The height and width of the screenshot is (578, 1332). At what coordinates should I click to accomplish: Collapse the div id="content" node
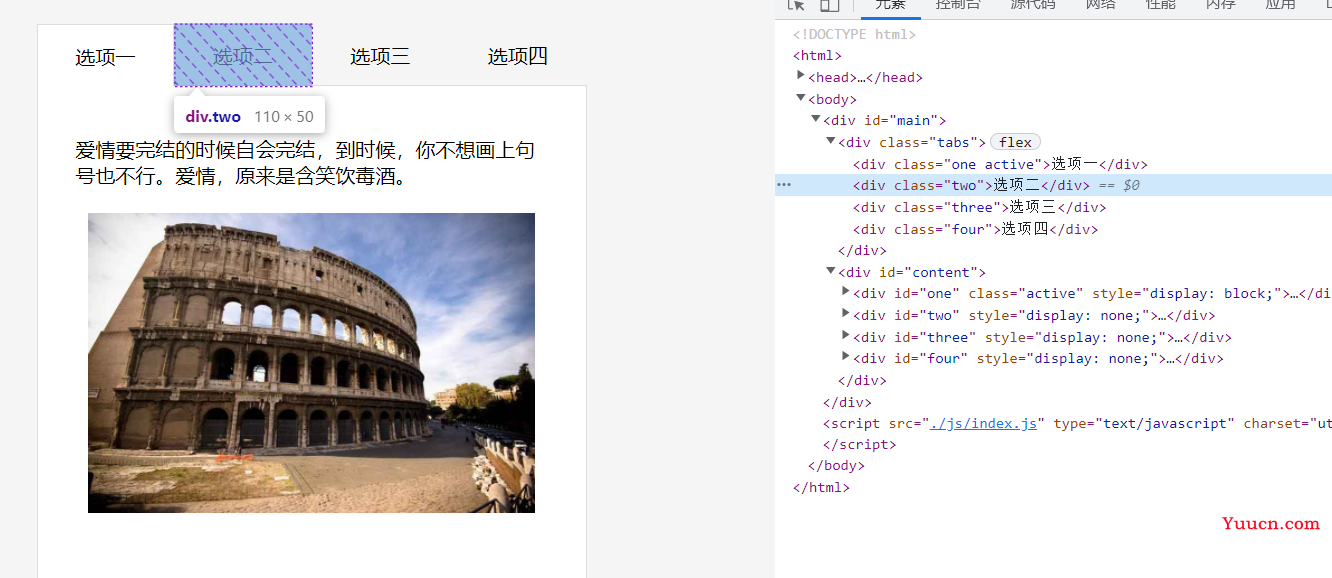831,271
